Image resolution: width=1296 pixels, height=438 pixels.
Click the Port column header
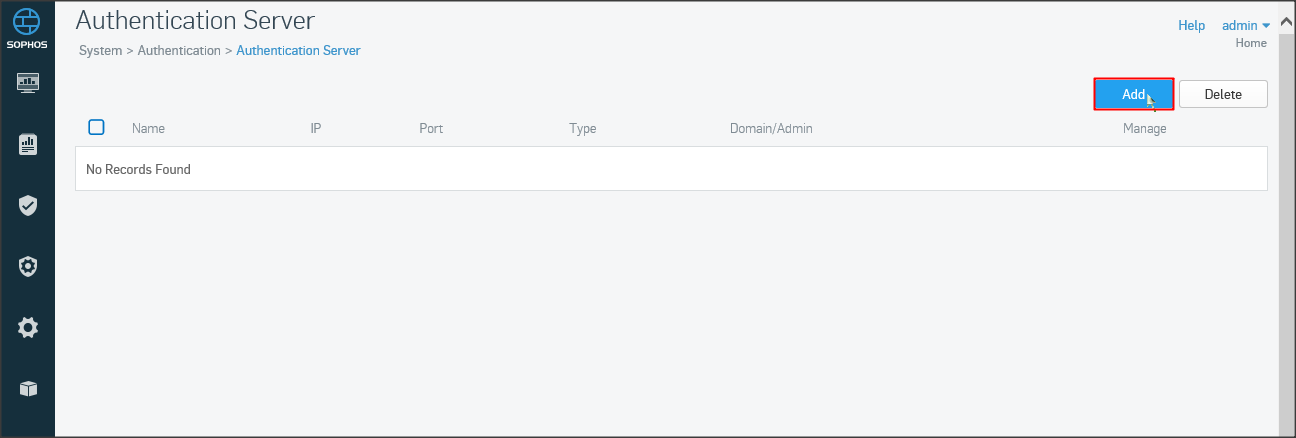pos(431,128)
